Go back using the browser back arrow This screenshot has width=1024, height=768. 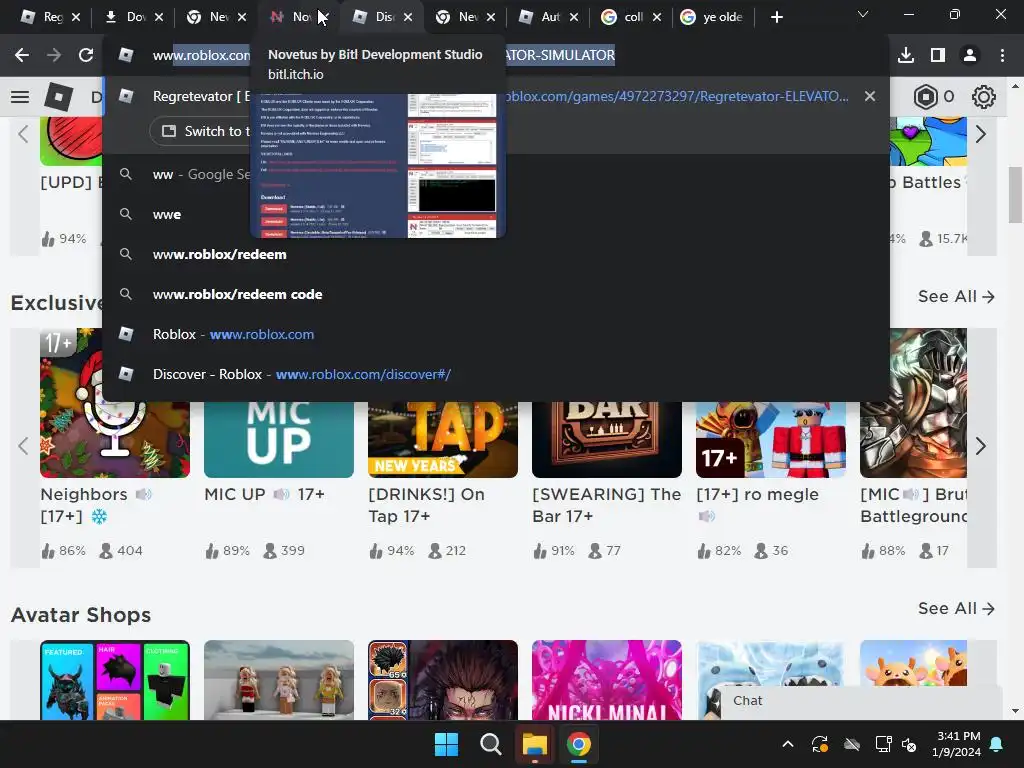tap(22, 56)
